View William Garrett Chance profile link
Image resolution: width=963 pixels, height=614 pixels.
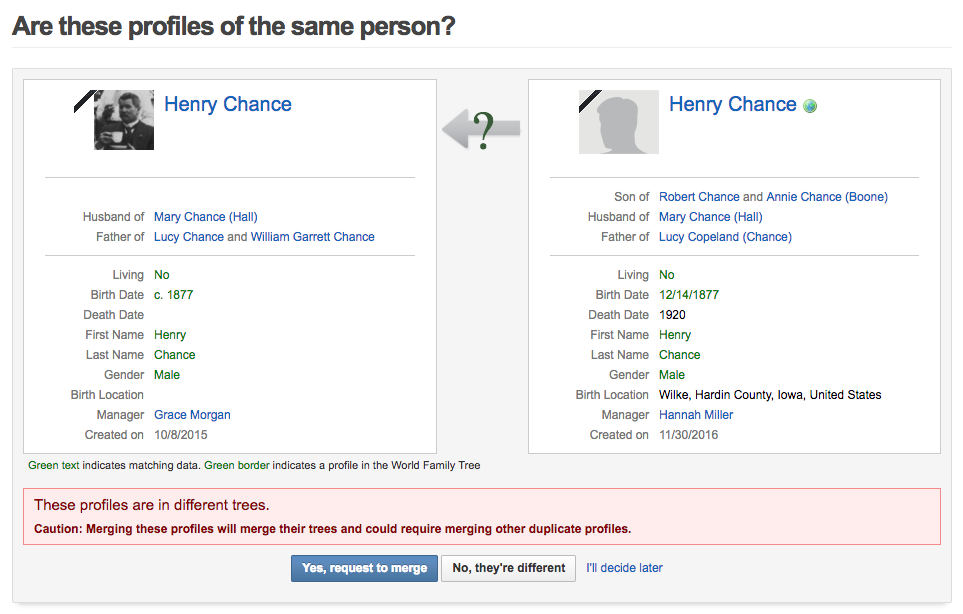(x=313, y=237)
